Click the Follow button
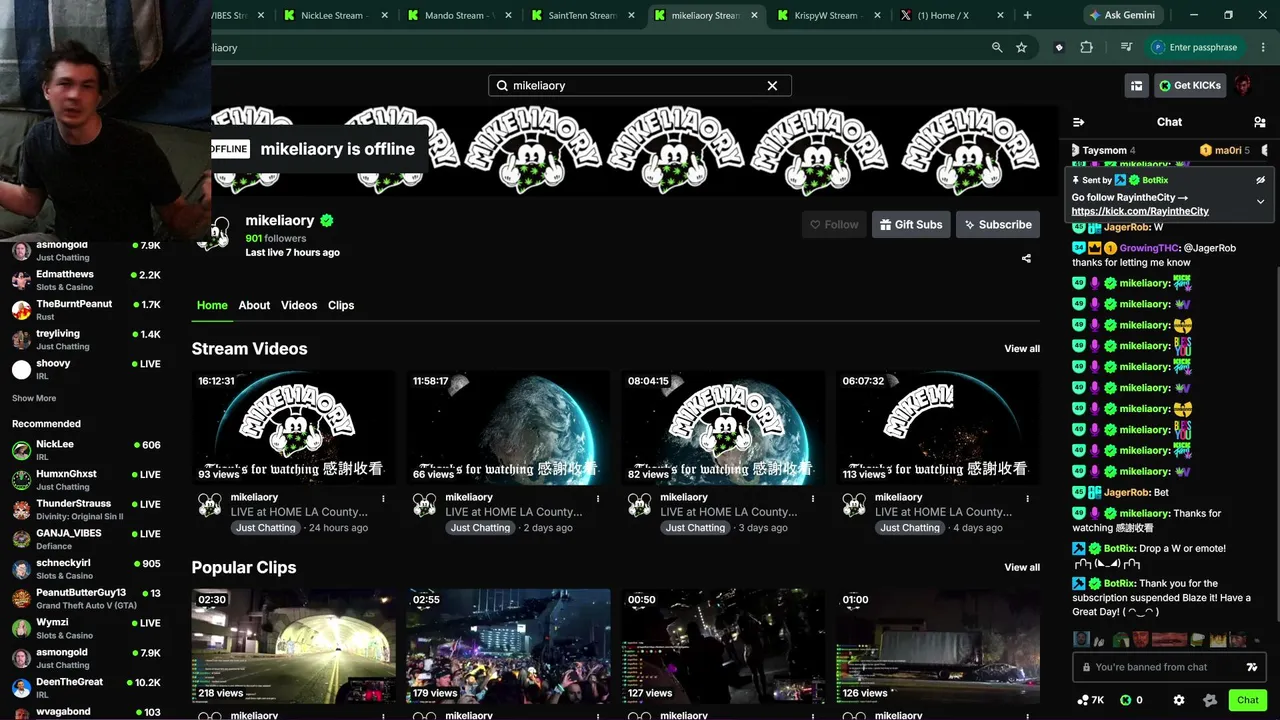 coord(834,225)
